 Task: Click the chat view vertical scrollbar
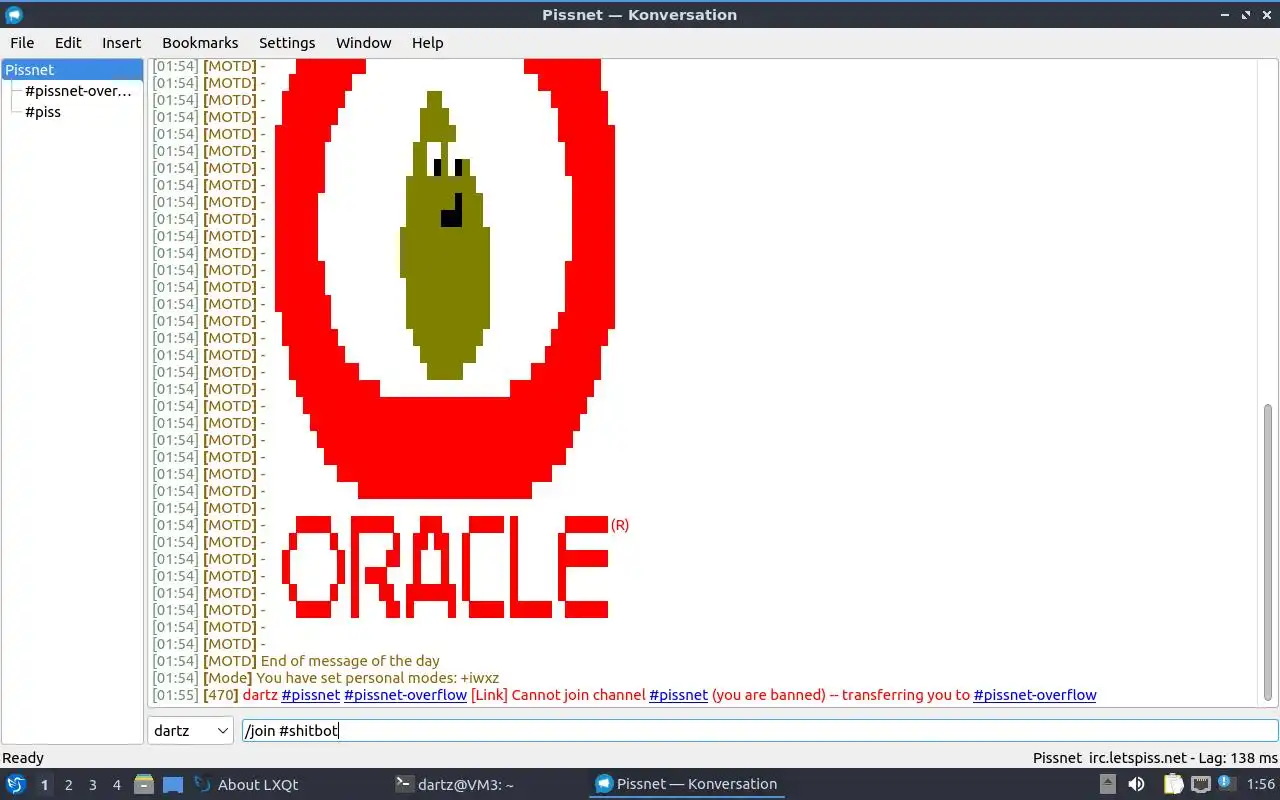pos(1269,553)
